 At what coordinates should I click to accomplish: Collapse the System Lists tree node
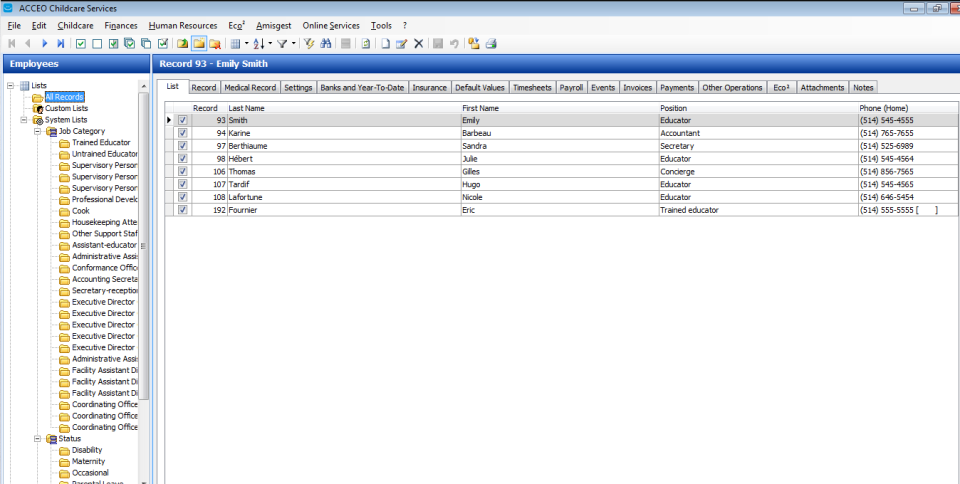pos(24,120)
